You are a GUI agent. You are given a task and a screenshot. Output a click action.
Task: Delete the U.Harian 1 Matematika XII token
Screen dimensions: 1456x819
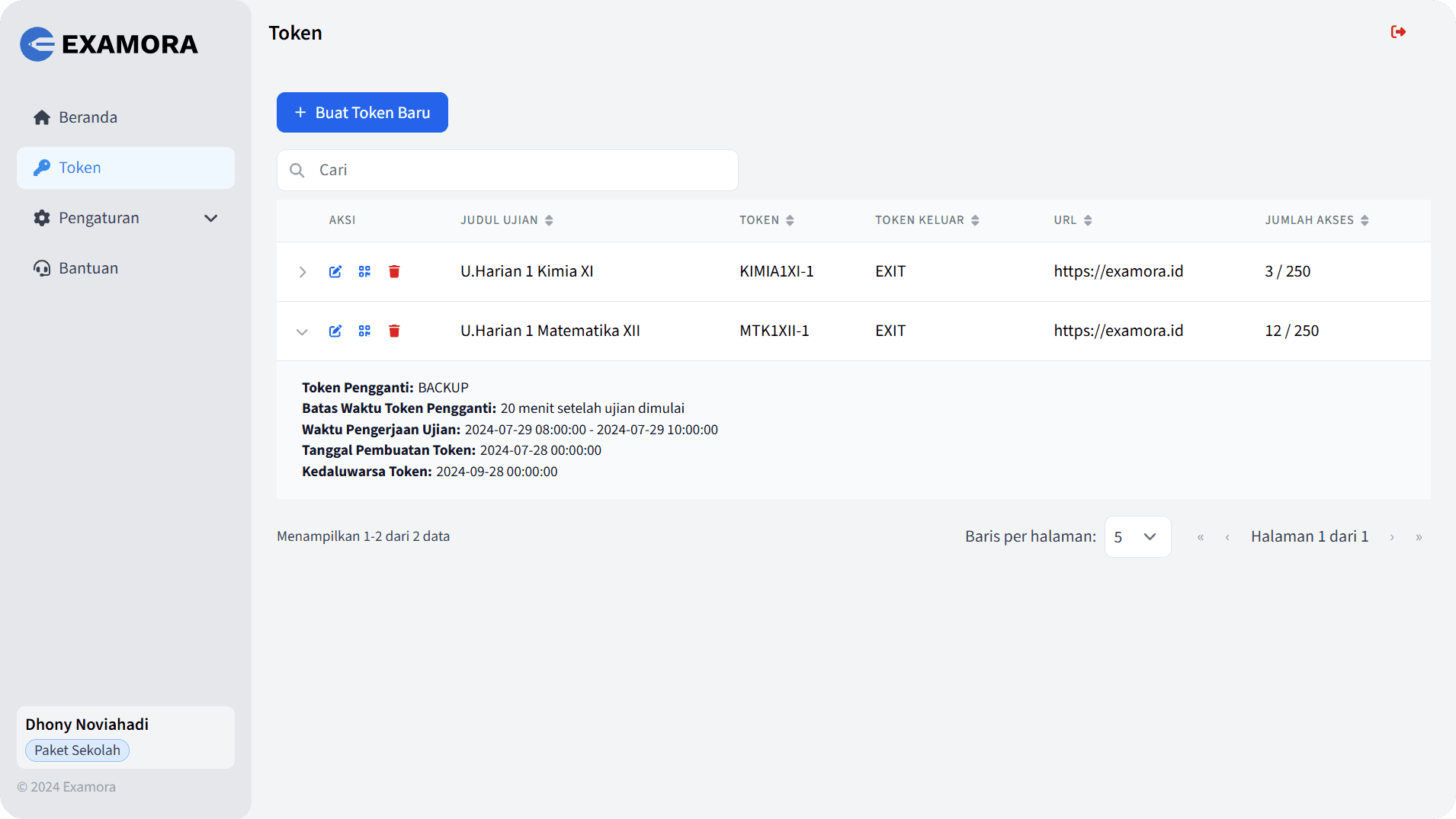[x=394, y=331]
